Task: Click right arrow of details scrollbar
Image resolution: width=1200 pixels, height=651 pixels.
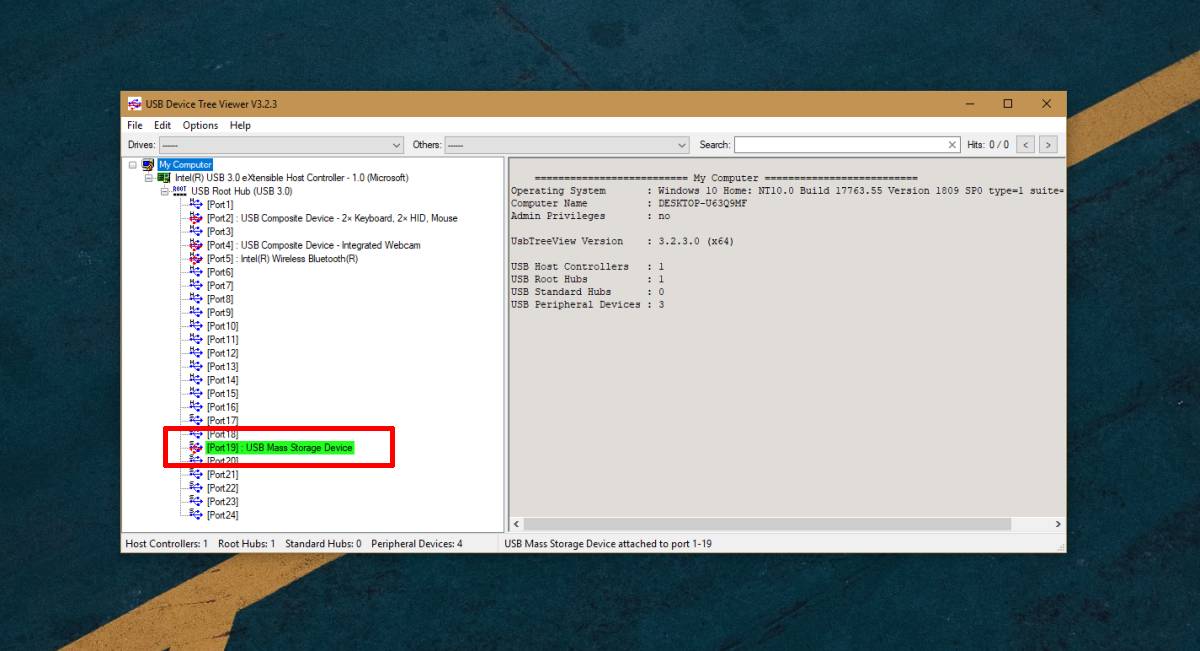Action: 1058,524
